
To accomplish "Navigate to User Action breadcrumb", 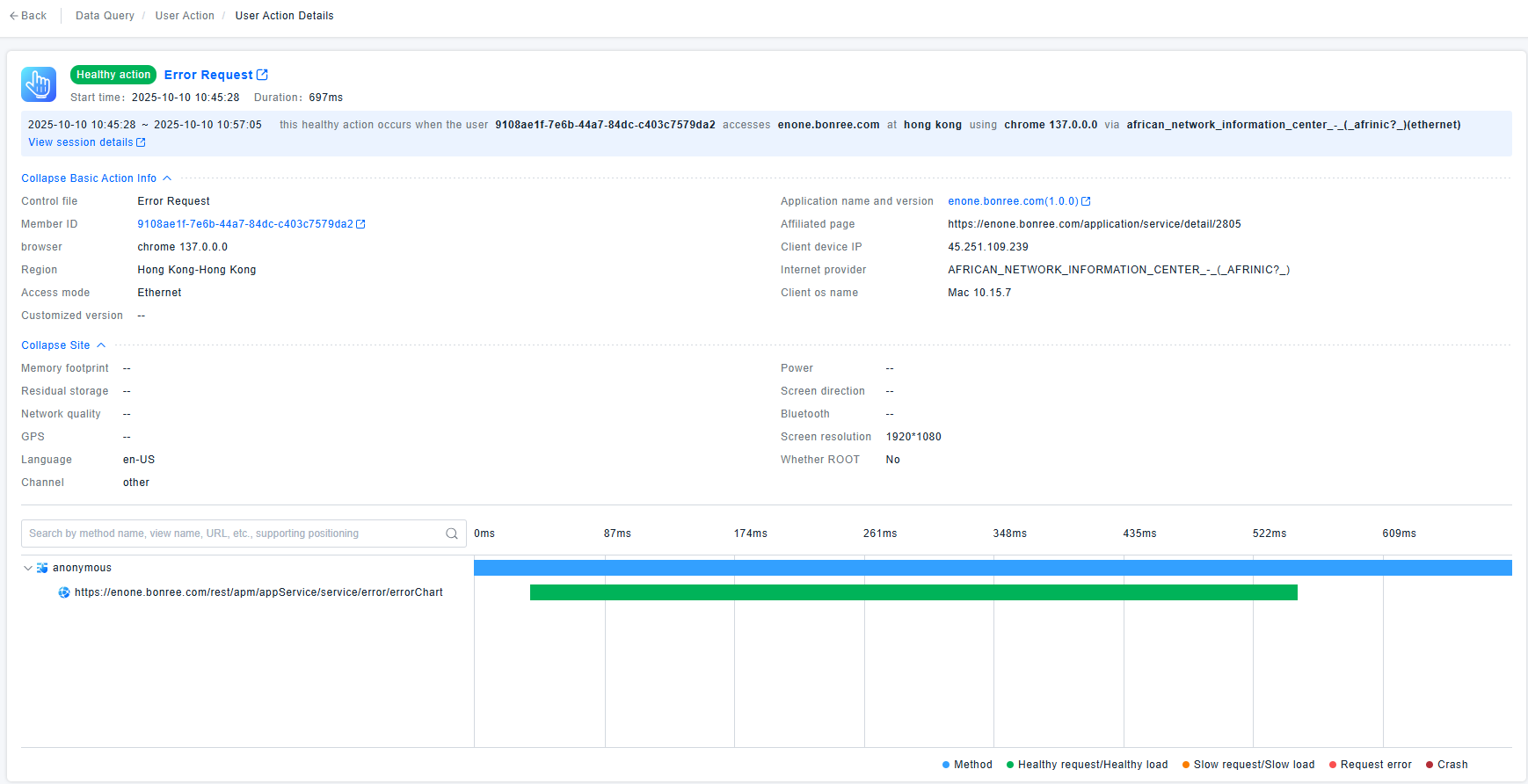I will coord(185,16).
